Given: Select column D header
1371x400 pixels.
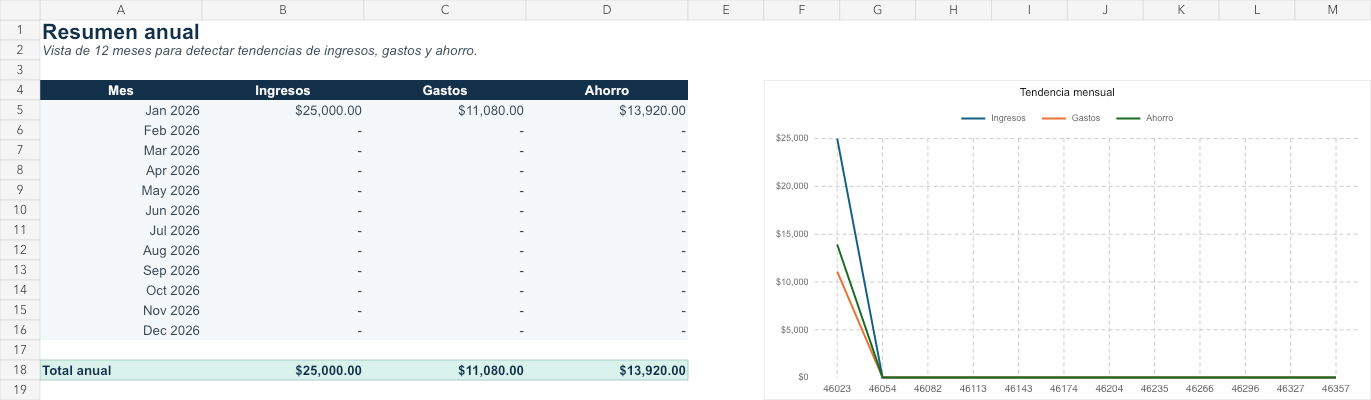Looking at the screenshot, I should coord(607,10).
